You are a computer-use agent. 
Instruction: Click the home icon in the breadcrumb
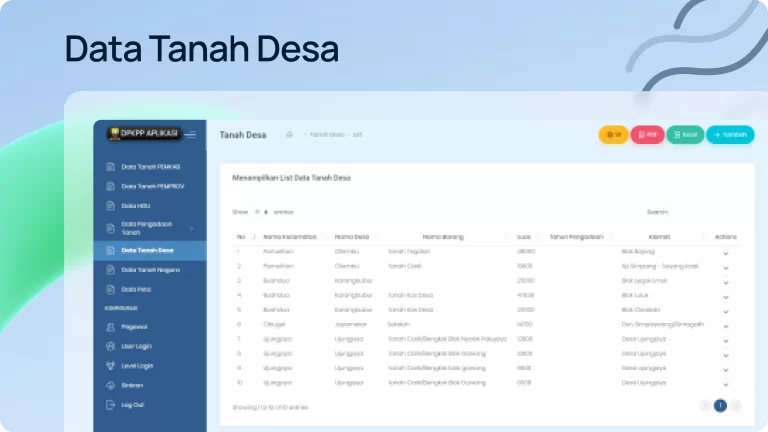[289, 135]
